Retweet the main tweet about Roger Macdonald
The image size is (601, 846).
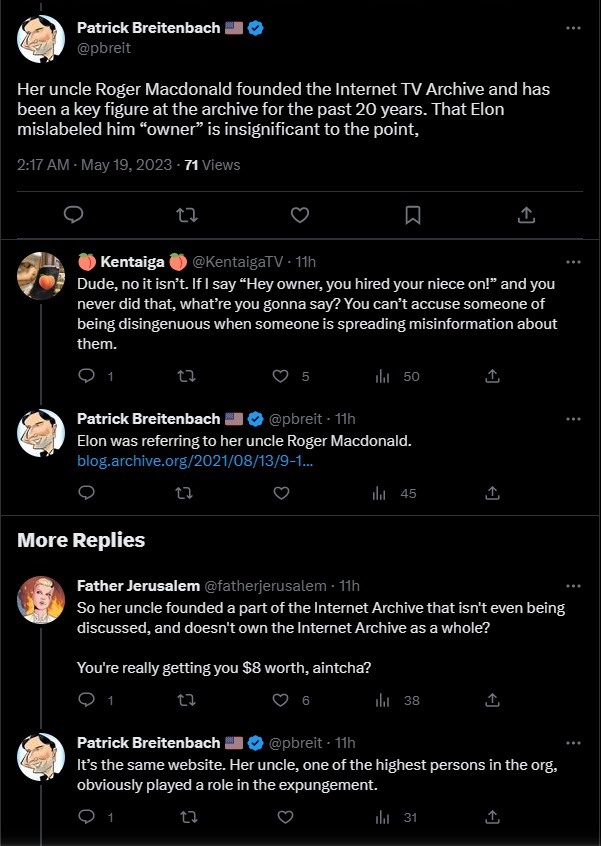pos(187,215)
